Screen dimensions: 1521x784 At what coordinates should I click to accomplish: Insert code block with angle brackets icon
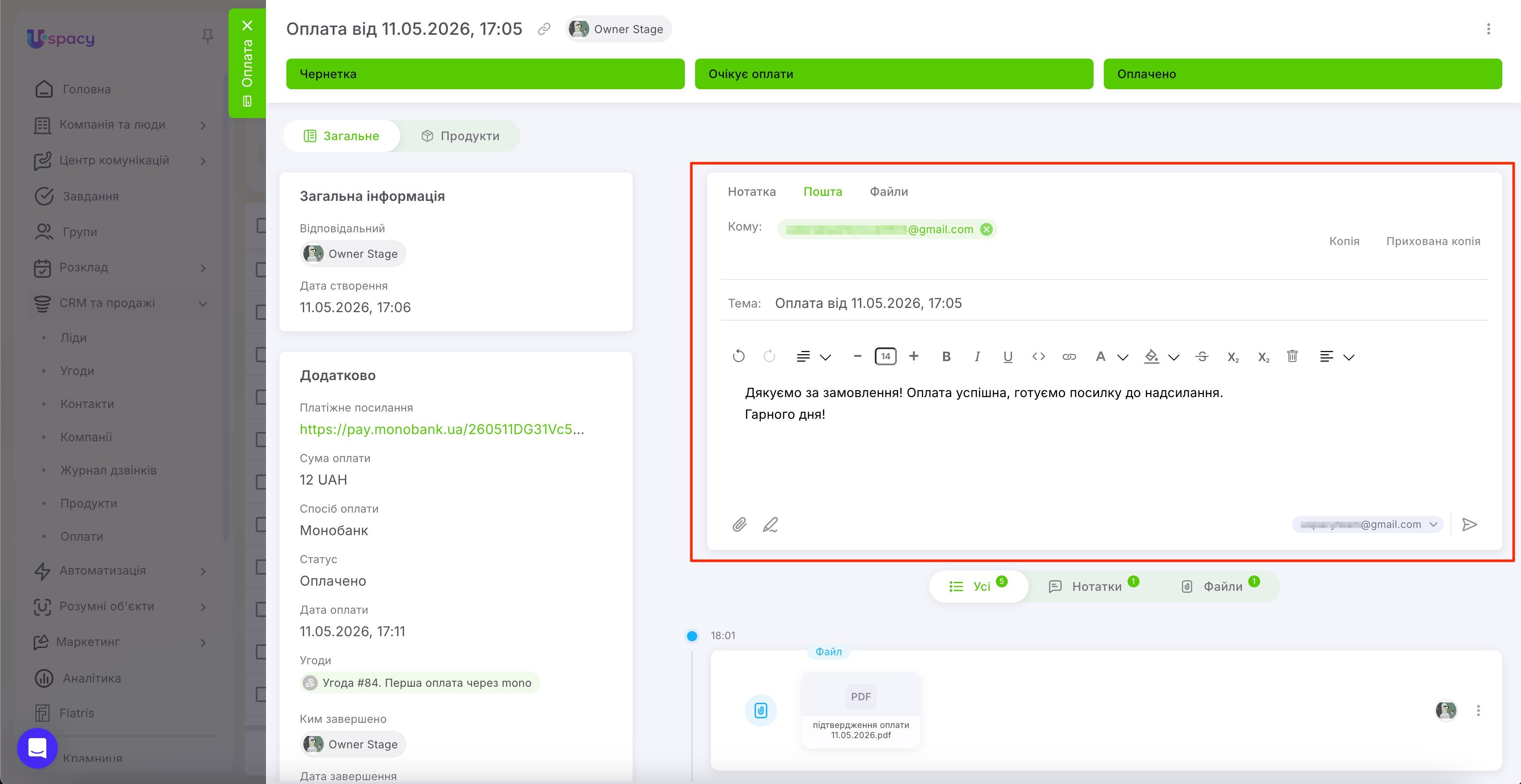(1039, 357)
